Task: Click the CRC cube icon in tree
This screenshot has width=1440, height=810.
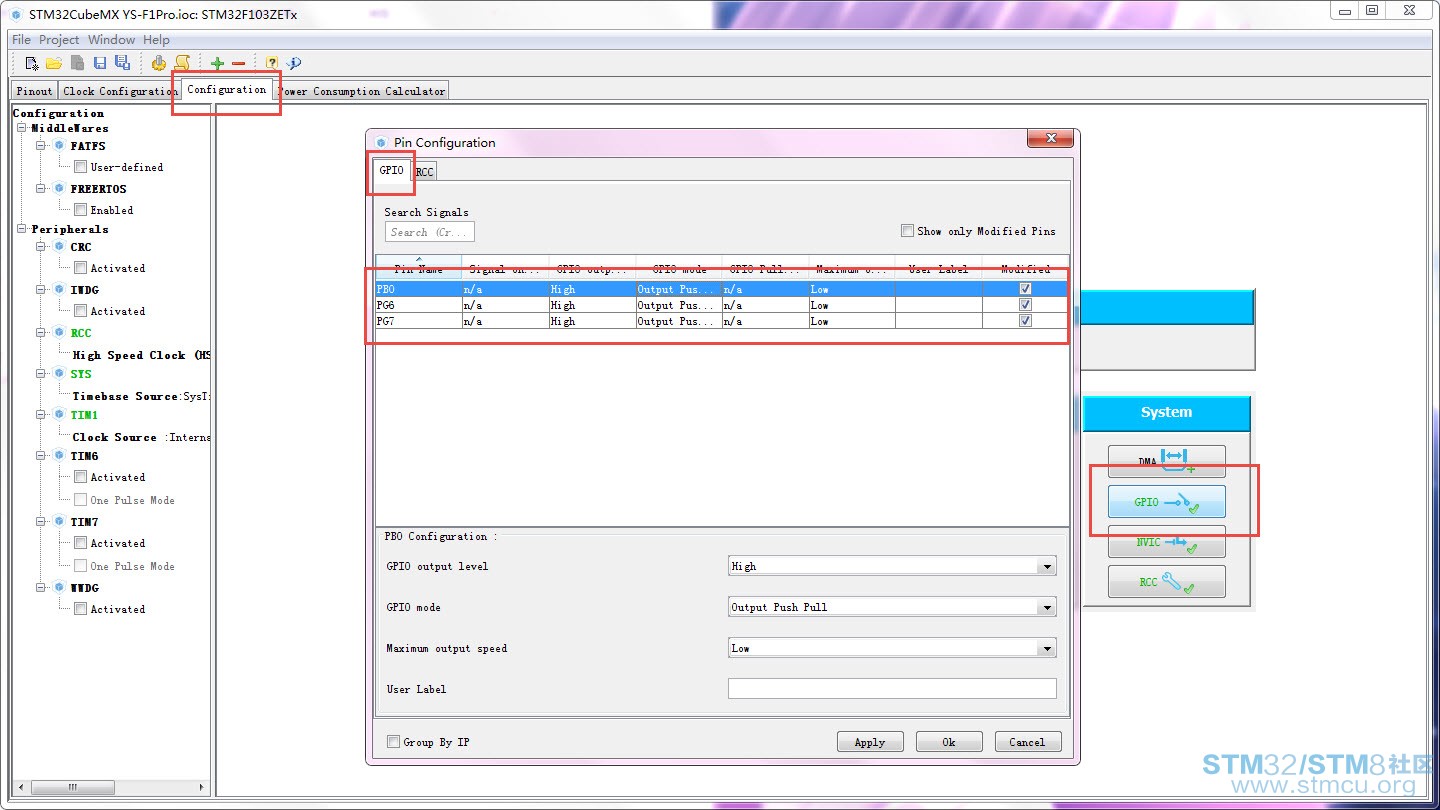Action: (x=59, y=247)
